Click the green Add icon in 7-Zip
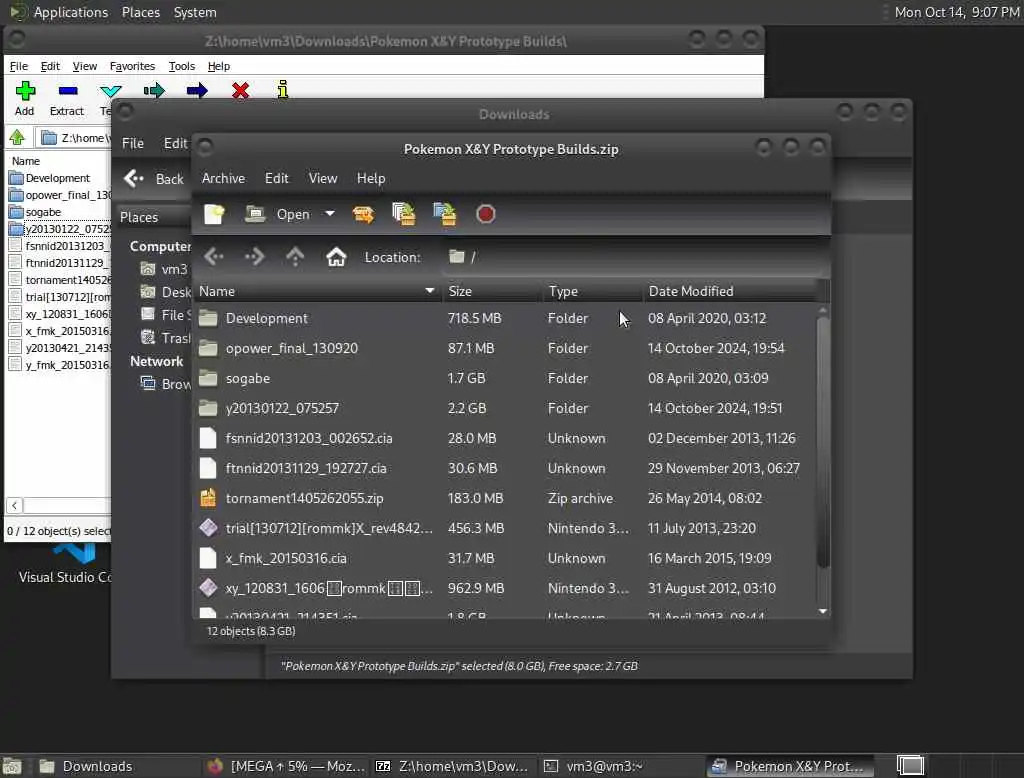 pyautogui.click(x=25, y=91)
